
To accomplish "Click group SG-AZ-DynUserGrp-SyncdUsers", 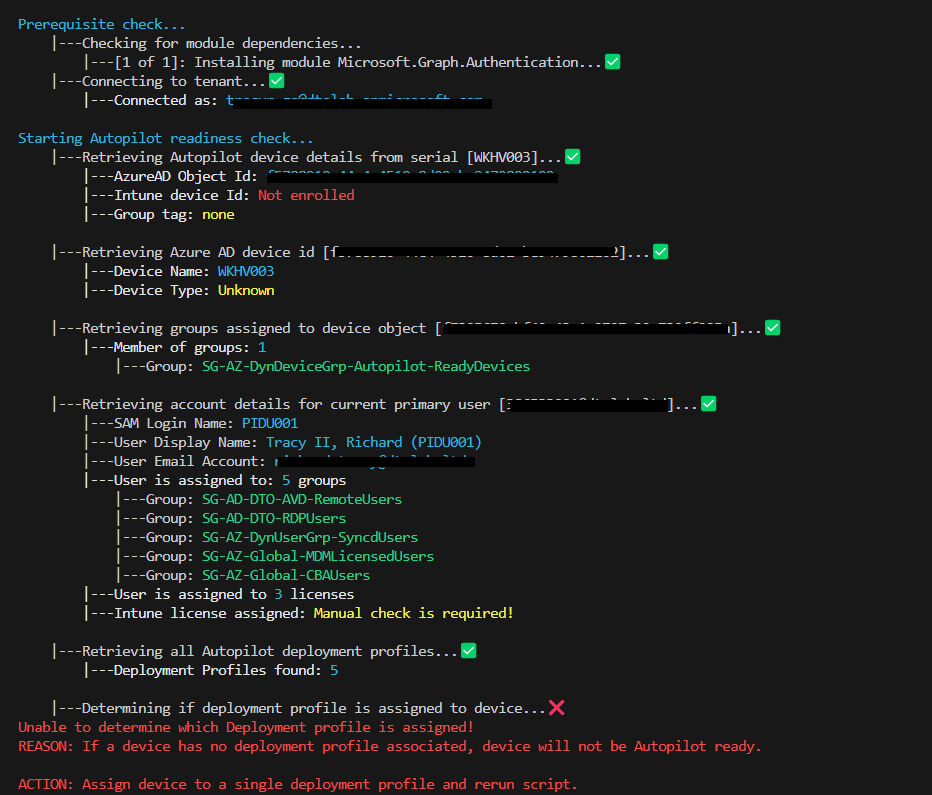I will point(310,538).
